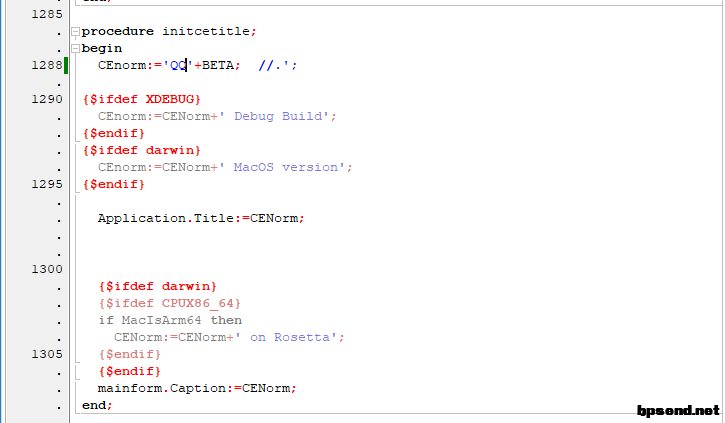The height and width of the screenshot is (423, 725).
Task: Select the {$ifdef XDEBUG} directive
Action: pyautogui.click(x=141, y=99)
